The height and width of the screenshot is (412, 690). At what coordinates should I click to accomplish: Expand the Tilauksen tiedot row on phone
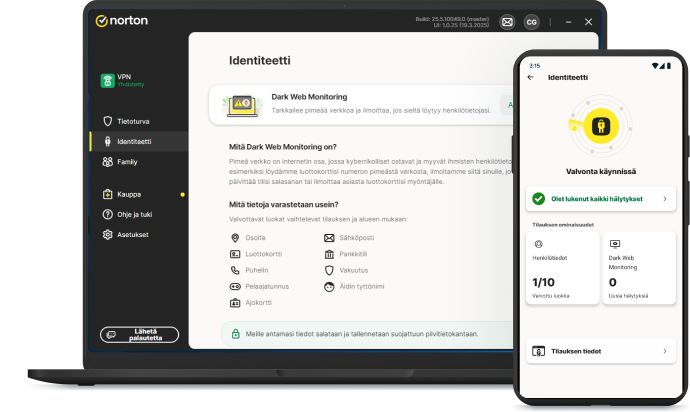(x=600, y=351)
